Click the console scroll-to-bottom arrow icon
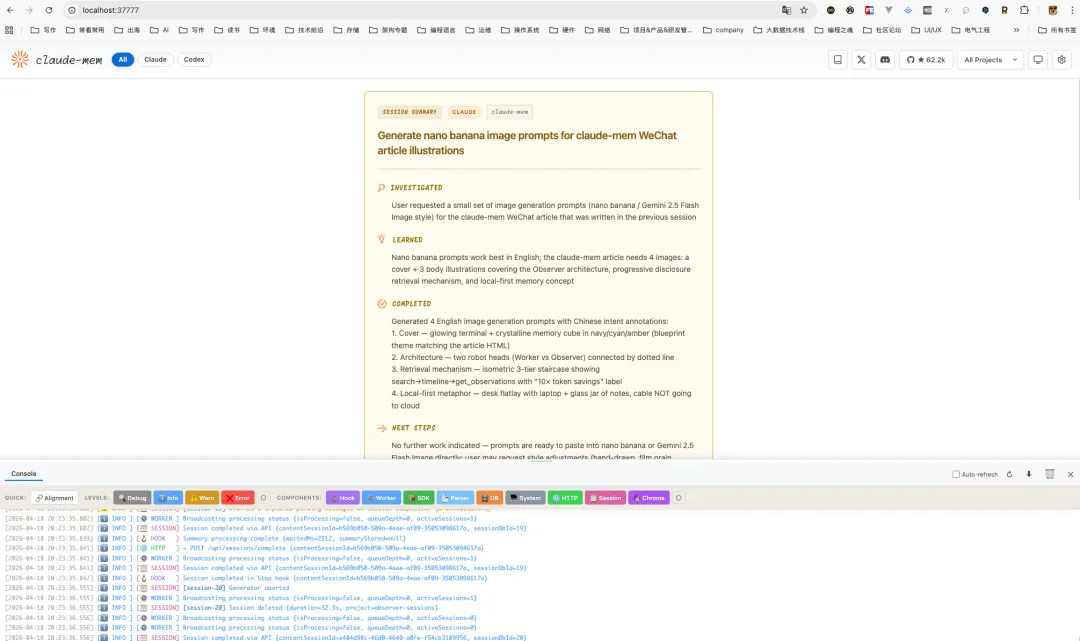 (x=1029, y=474)
